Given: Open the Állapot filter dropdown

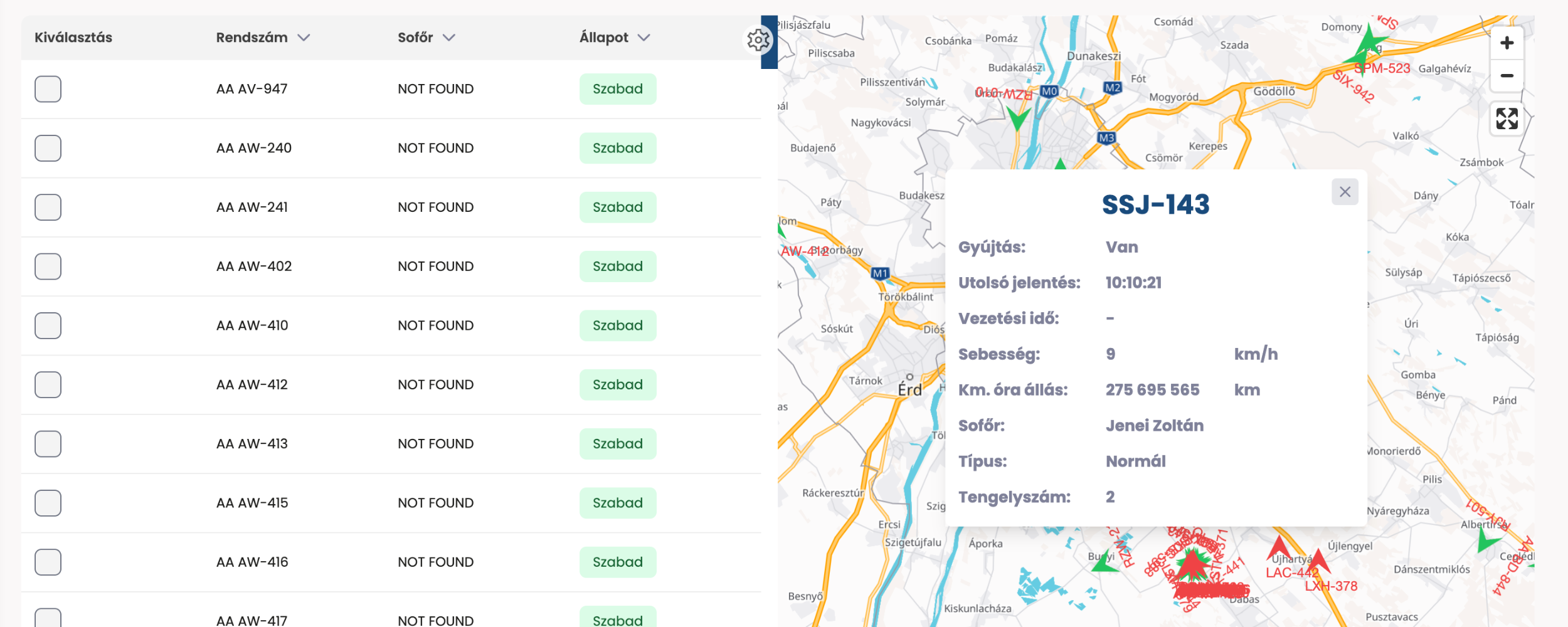Looking at the screenshot, I should (644, 38).
